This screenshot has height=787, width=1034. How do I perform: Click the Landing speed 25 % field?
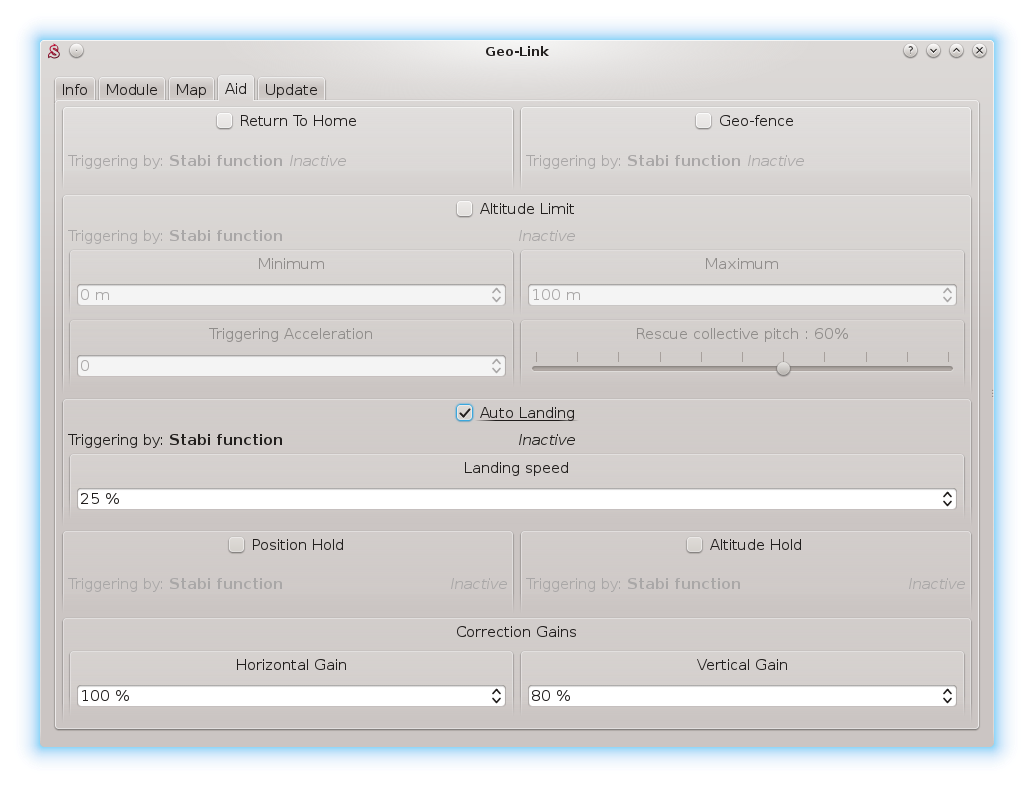point(500,499)
